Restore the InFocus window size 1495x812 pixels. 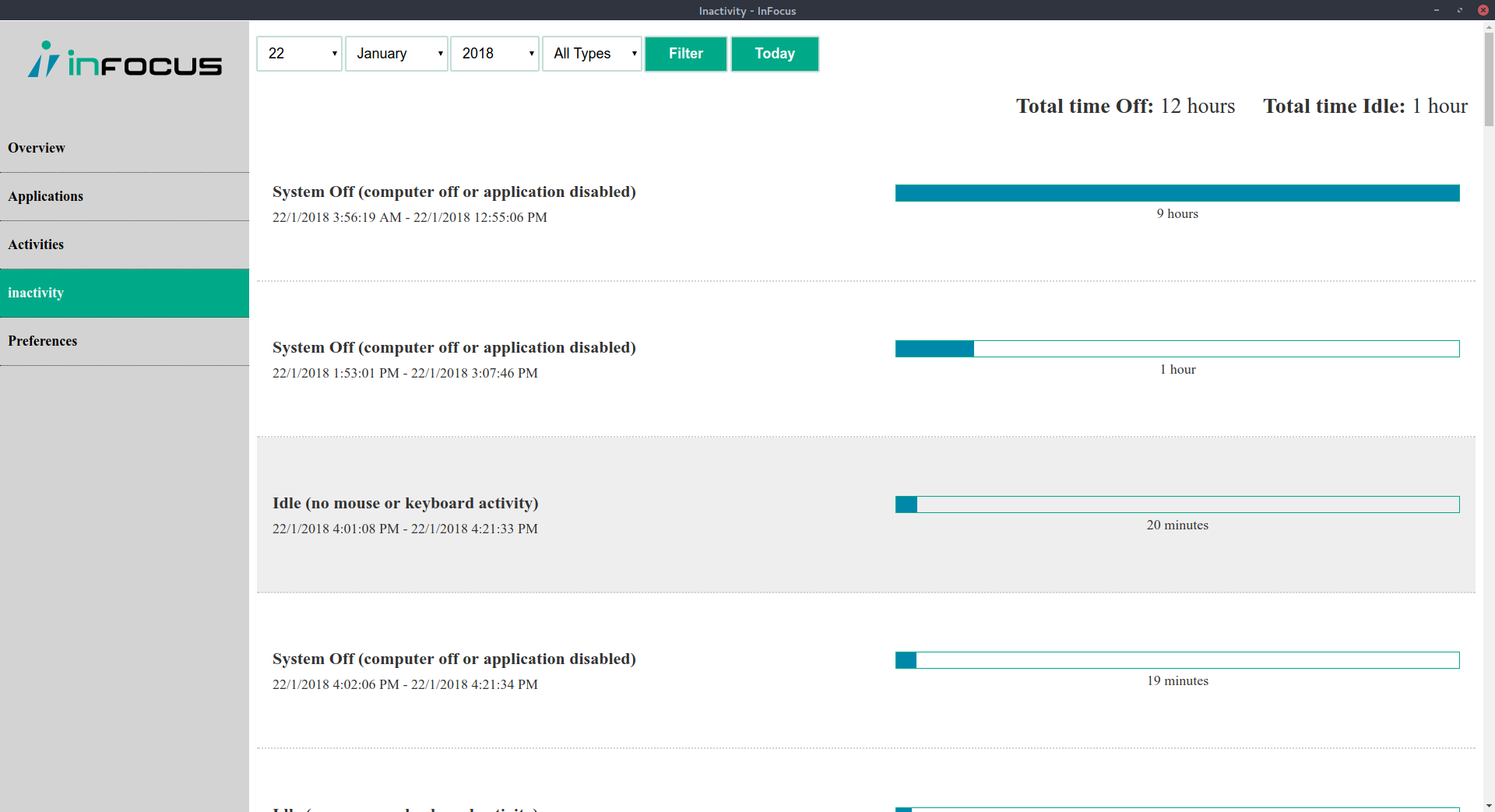coord(1460,10)
